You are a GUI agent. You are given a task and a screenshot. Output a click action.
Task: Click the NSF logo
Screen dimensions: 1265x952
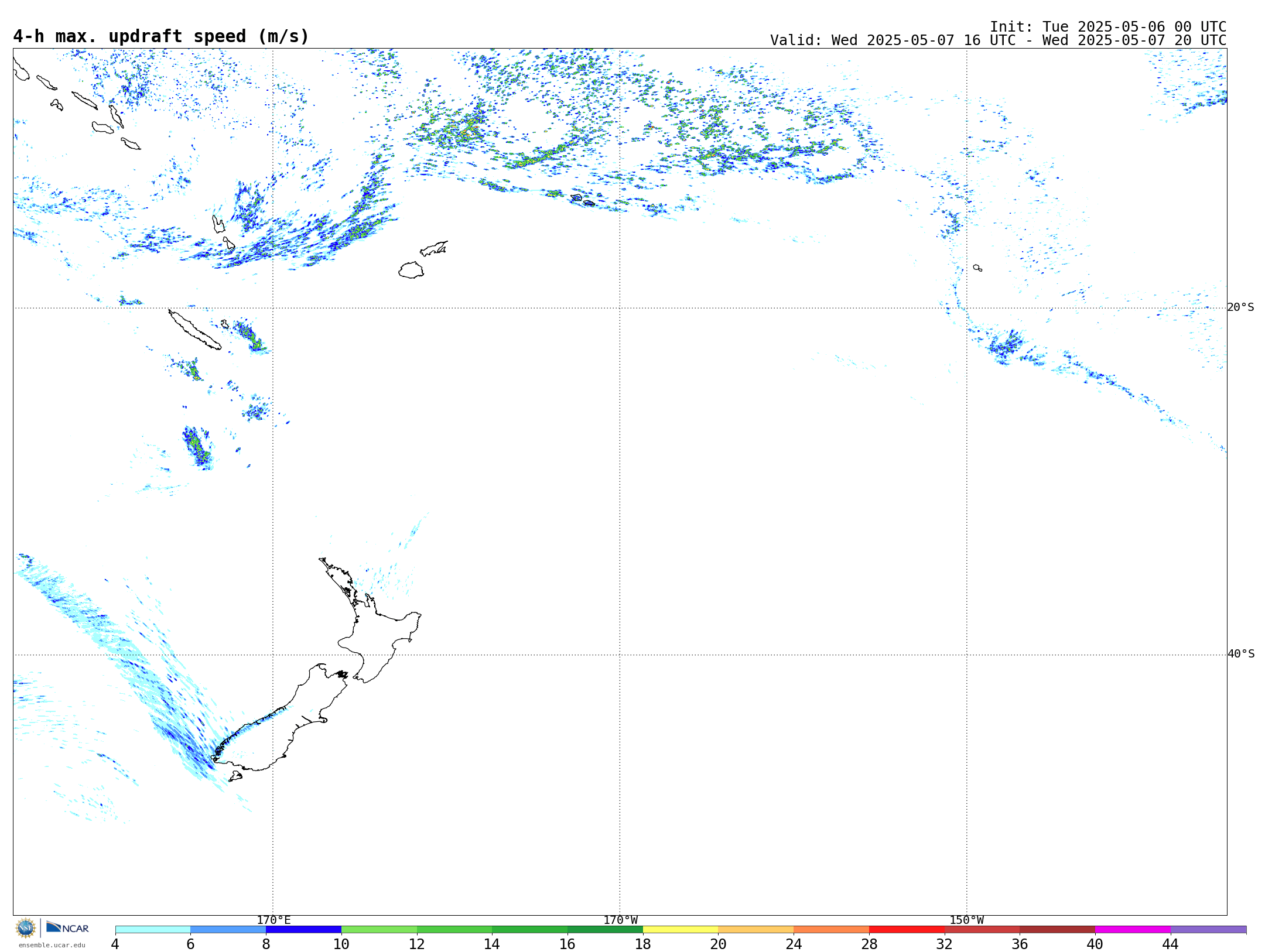point(26,928)
